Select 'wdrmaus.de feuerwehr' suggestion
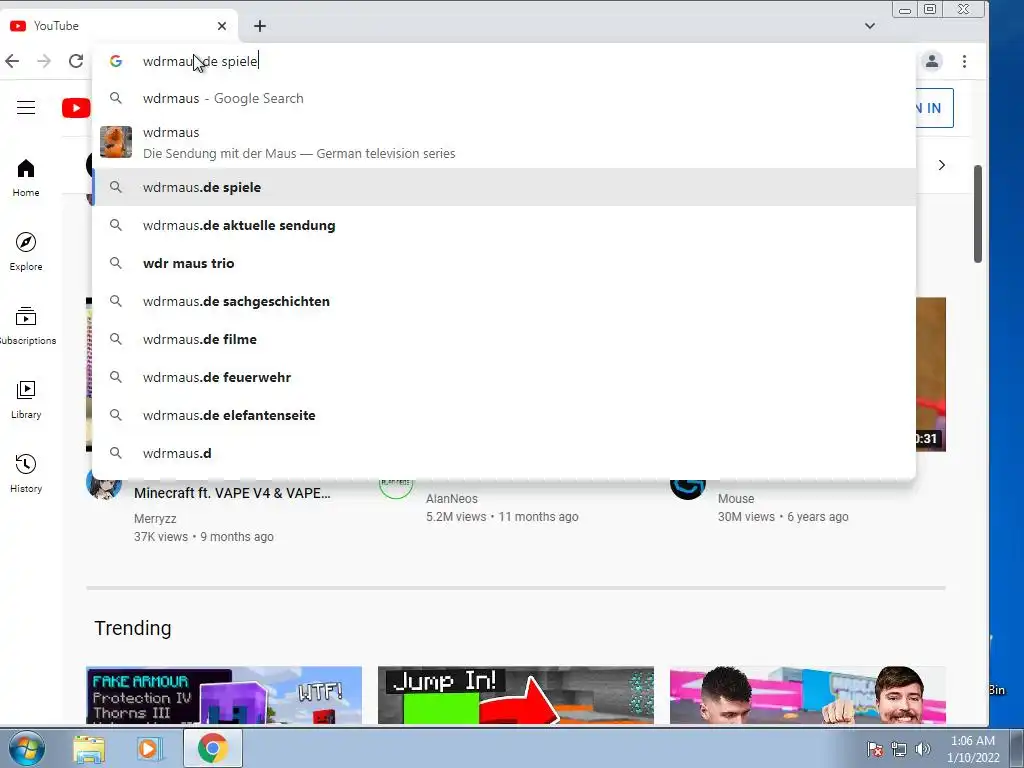 [504, 377]
